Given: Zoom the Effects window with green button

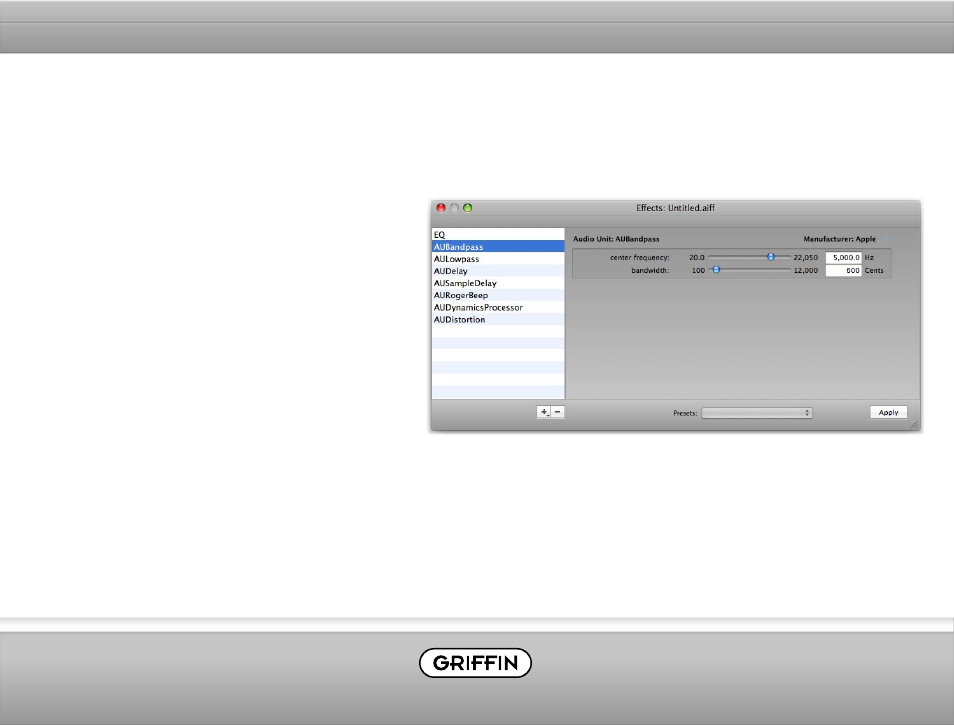Looking at the screenshot, I should (468, 208).
